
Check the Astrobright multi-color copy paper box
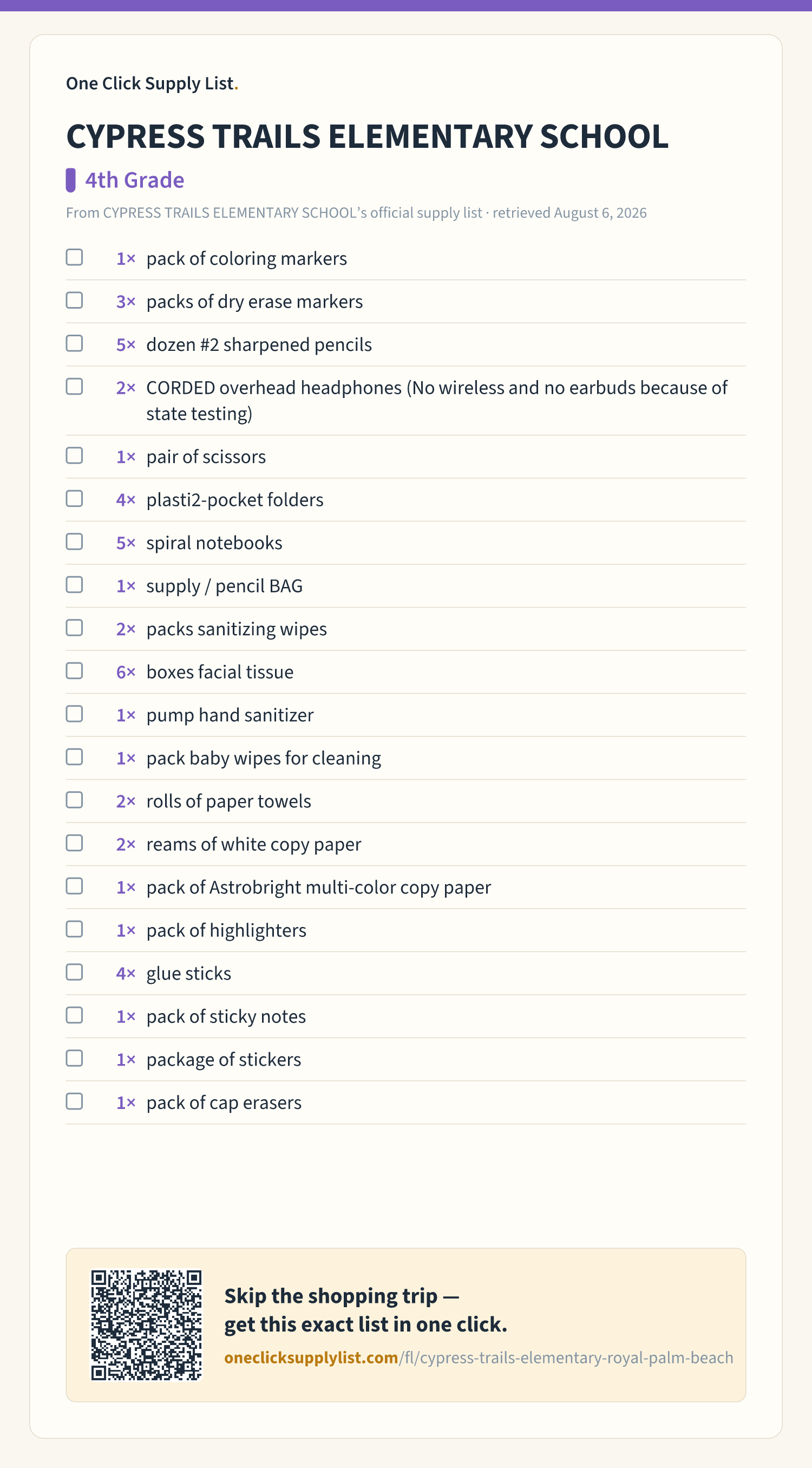74,886
